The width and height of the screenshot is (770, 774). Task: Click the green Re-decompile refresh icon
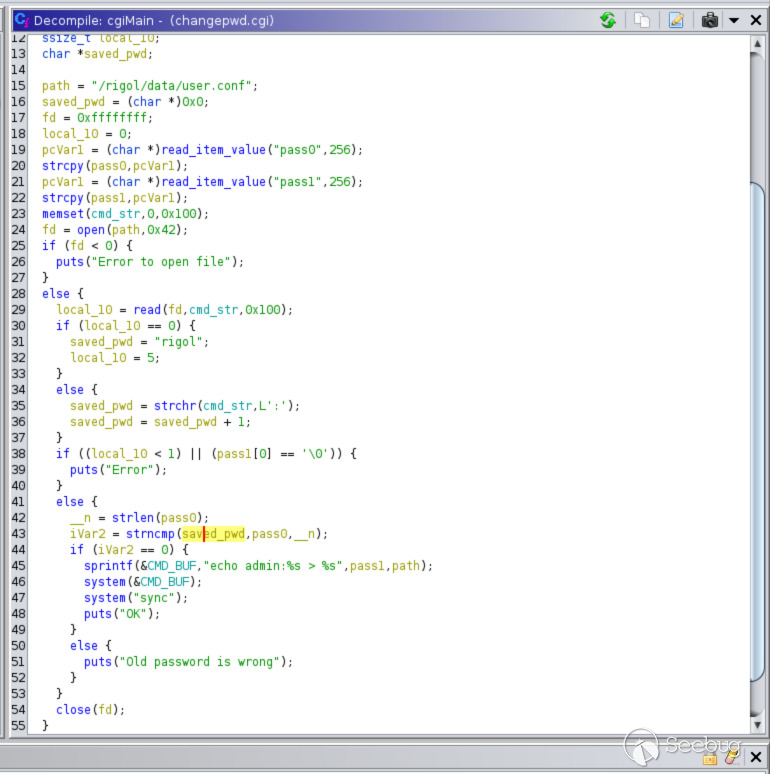(608, 20)
